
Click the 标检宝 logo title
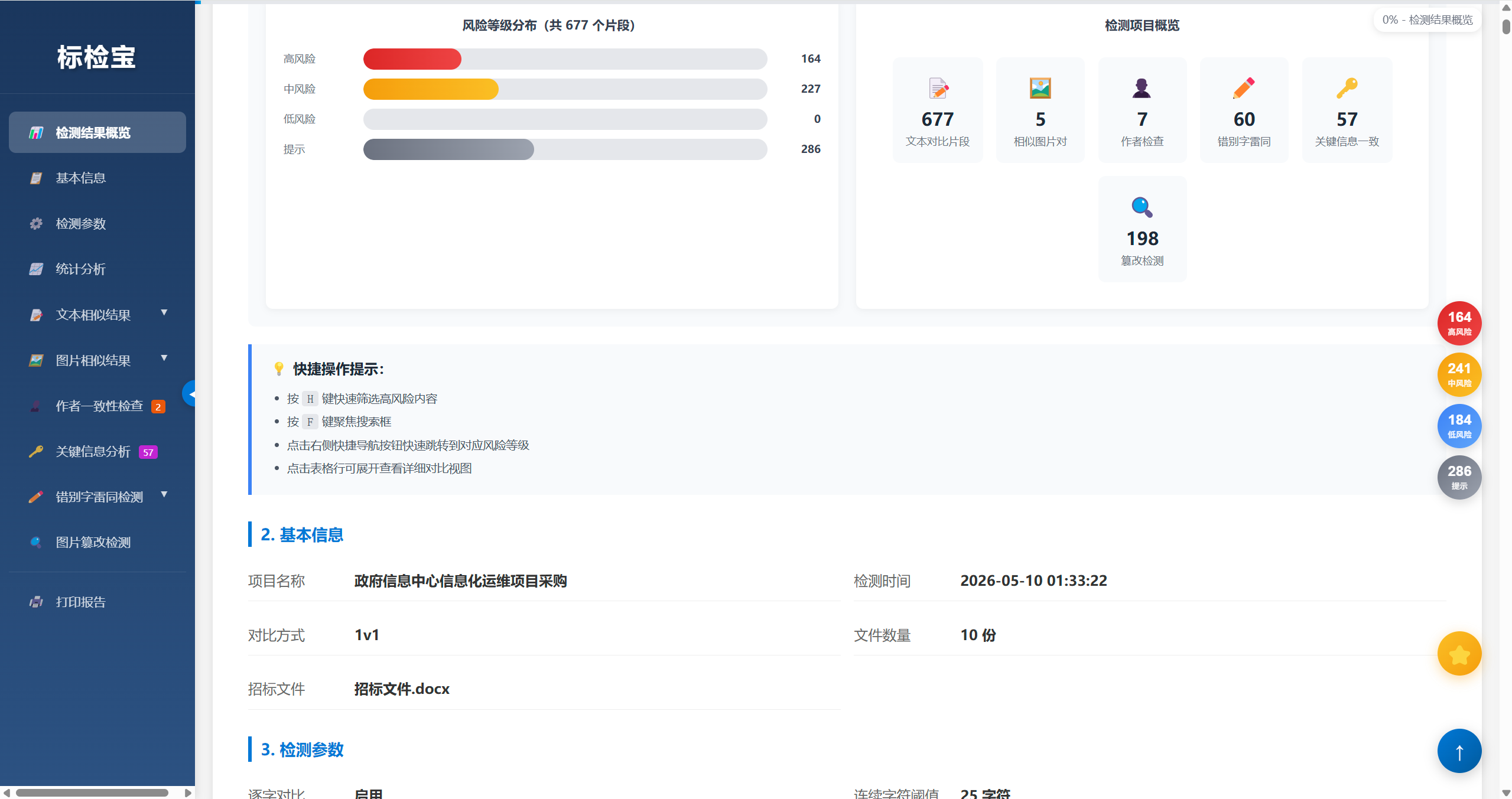pos(96,57)
